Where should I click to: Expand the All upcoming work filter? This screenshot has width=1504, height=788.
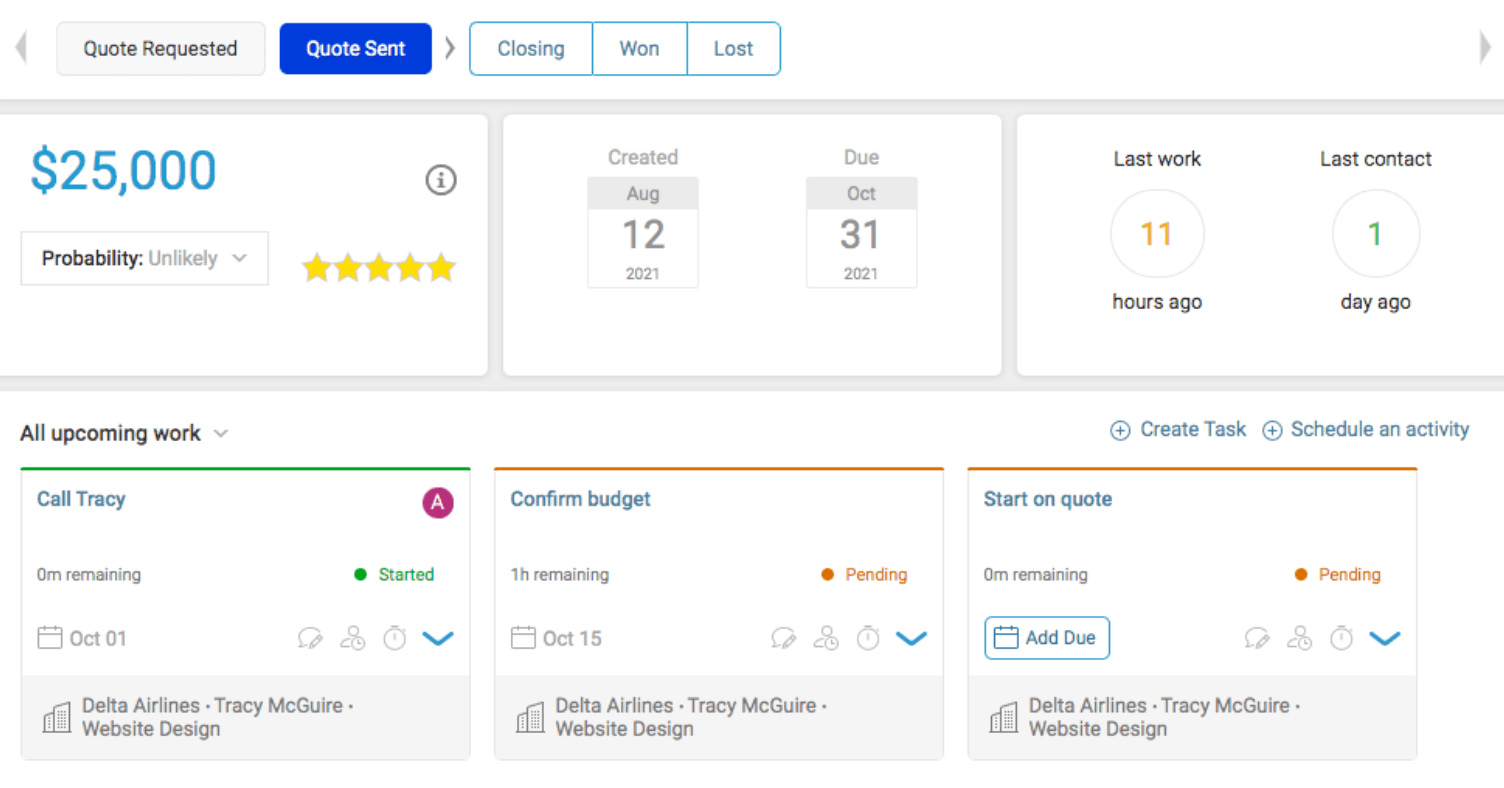pos(125,433)
